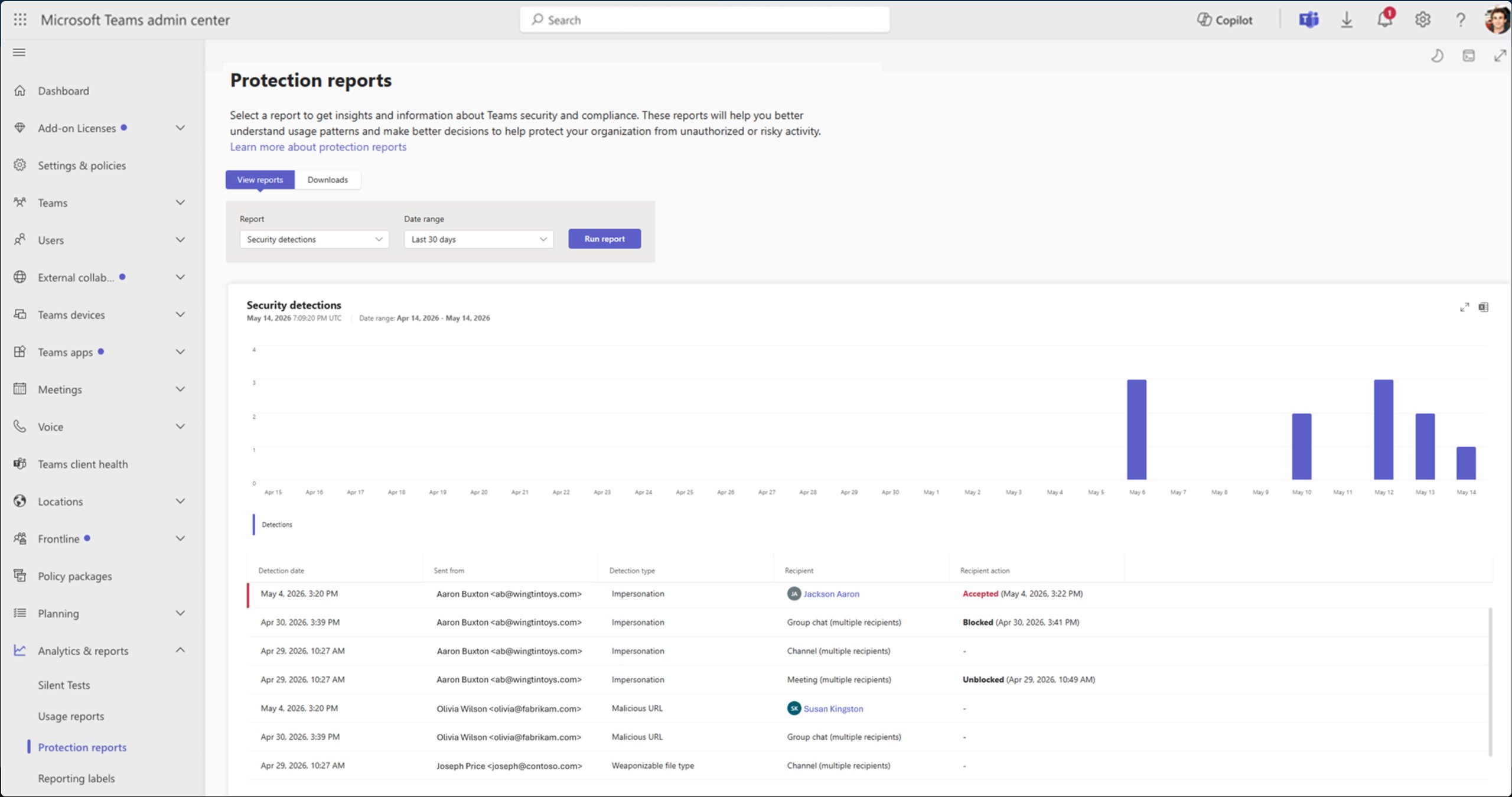This screenshot has width=1512, height=797.
Task: Select the View reports tab
Action: (x=260, y=180)
